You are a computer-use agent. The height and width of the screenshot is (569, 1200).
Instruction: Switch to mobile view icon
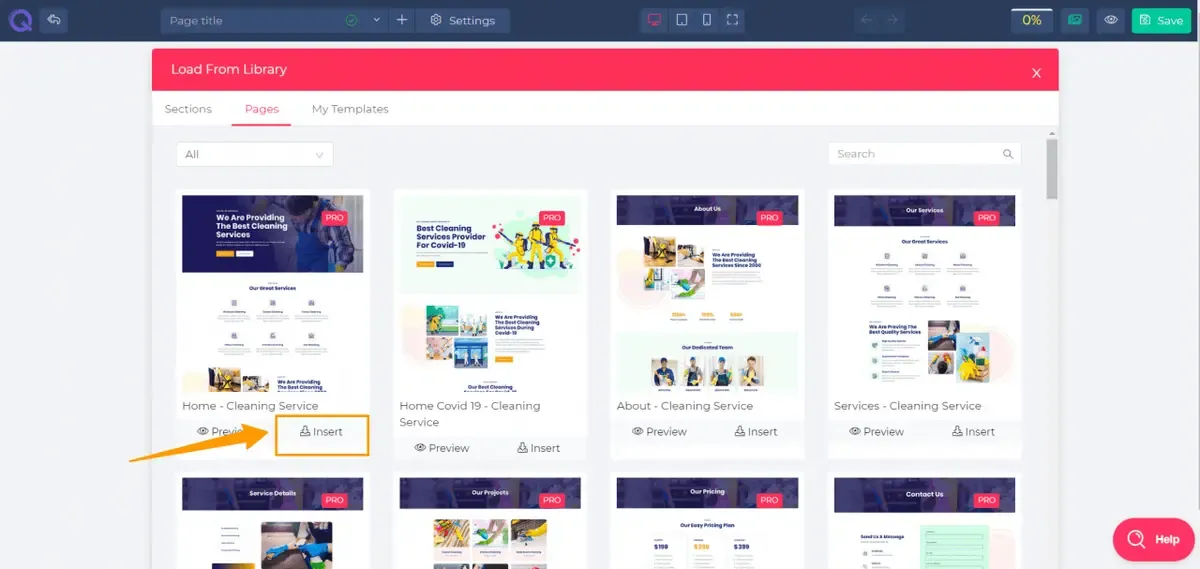(x=707, y=20)
